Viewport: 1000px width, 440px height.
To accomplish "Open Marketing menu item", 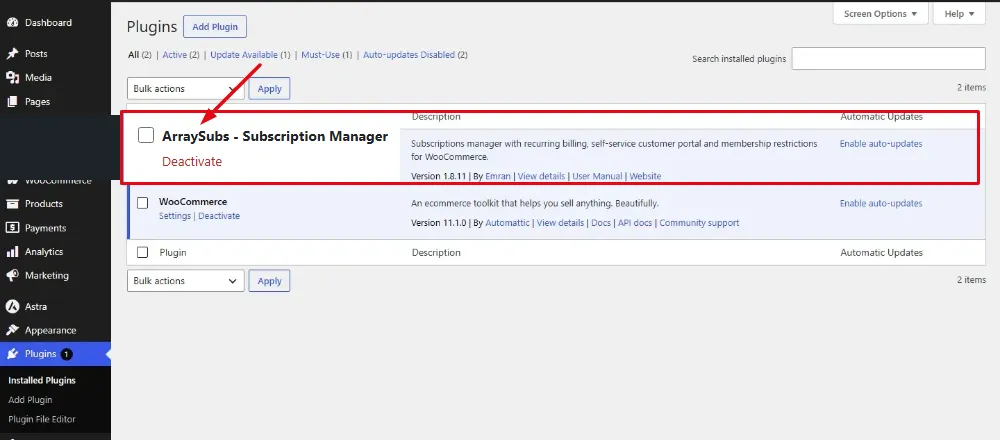I will click(x=47, y=275).
